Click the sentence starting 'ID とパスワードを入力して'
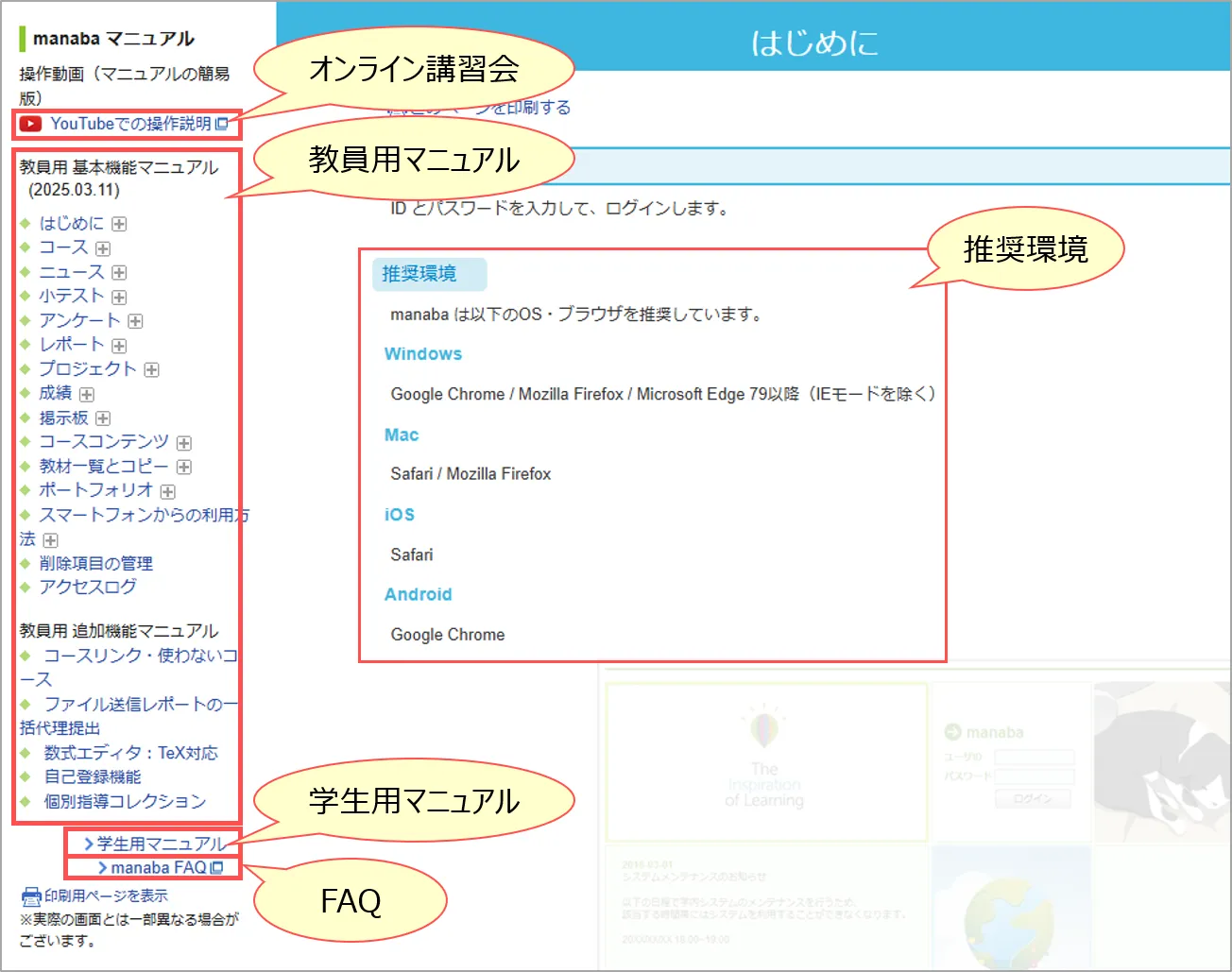This screenshot has height=972, width=1232. pos(560,208)
